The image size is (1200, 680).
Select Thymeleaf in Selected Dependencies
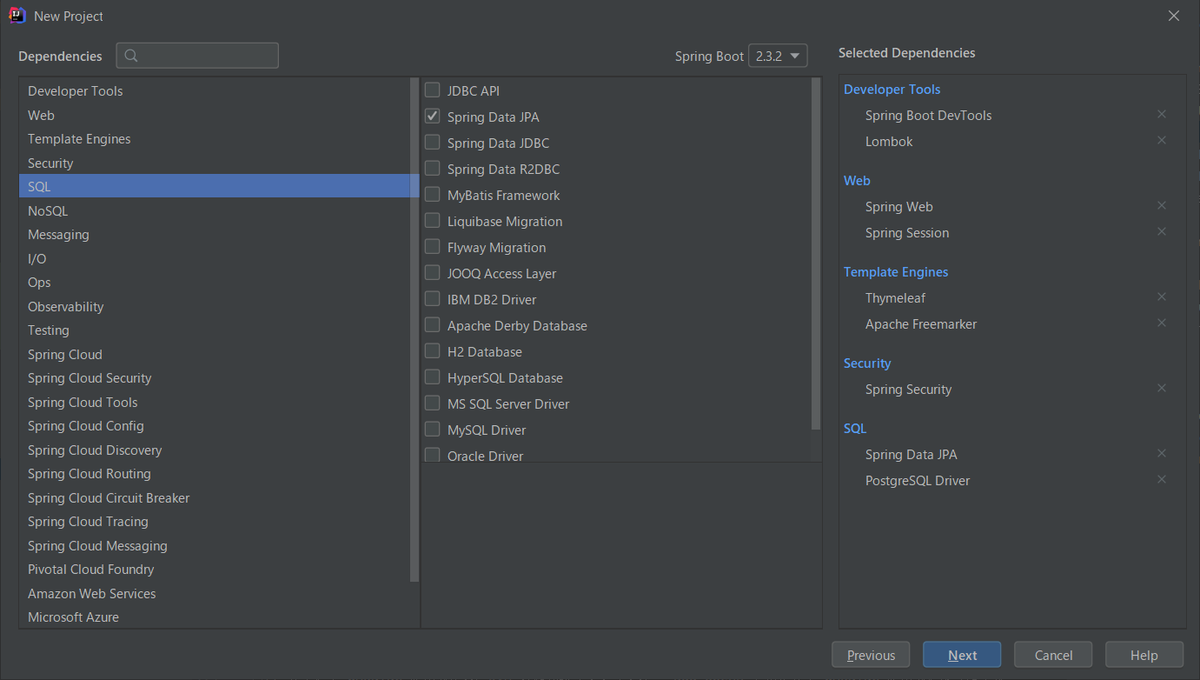click(895, 298)
